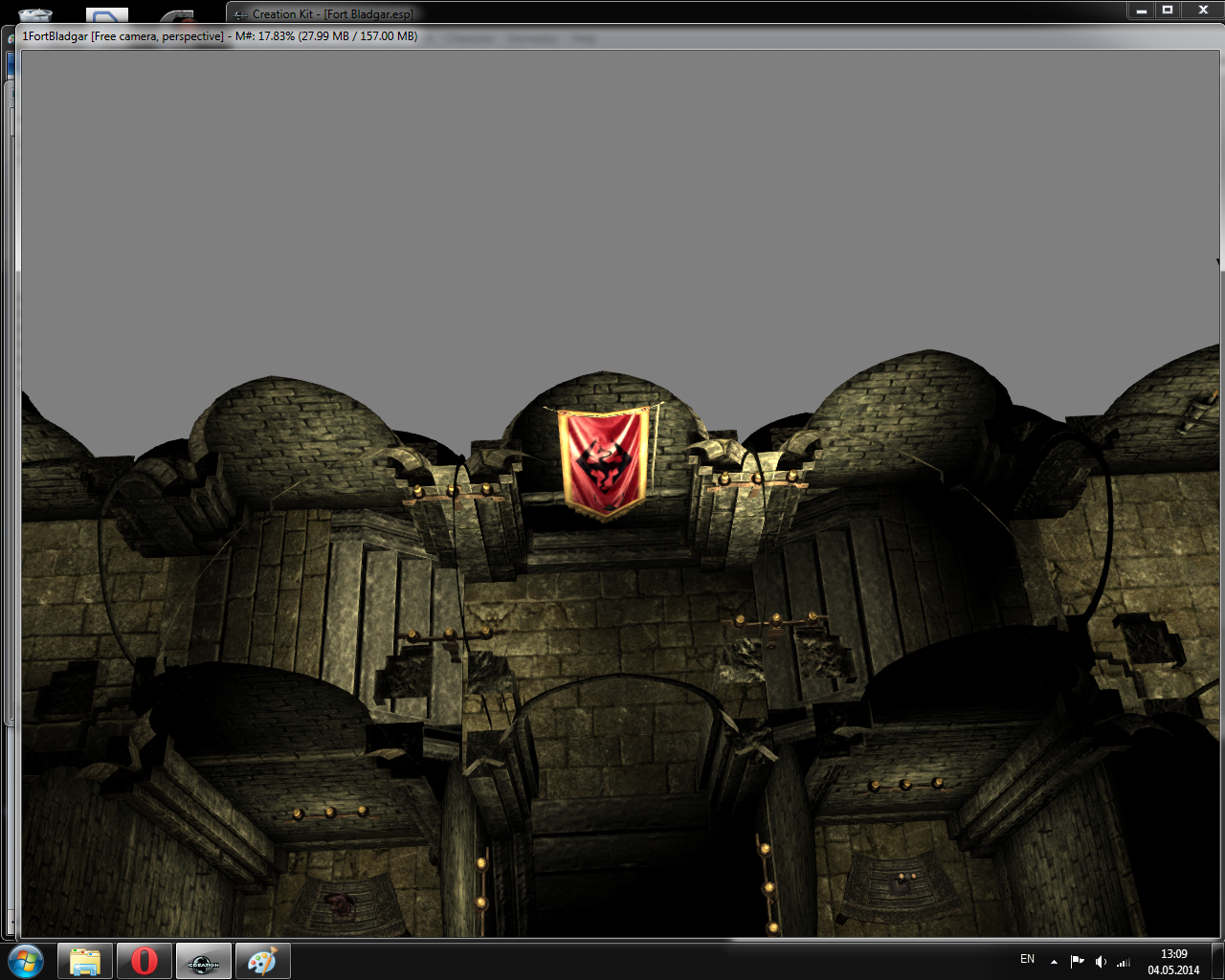This screenshot has height=980, width=1225.
Task: Click the Creation Kit title bar icon
Action: click(241, 14)
